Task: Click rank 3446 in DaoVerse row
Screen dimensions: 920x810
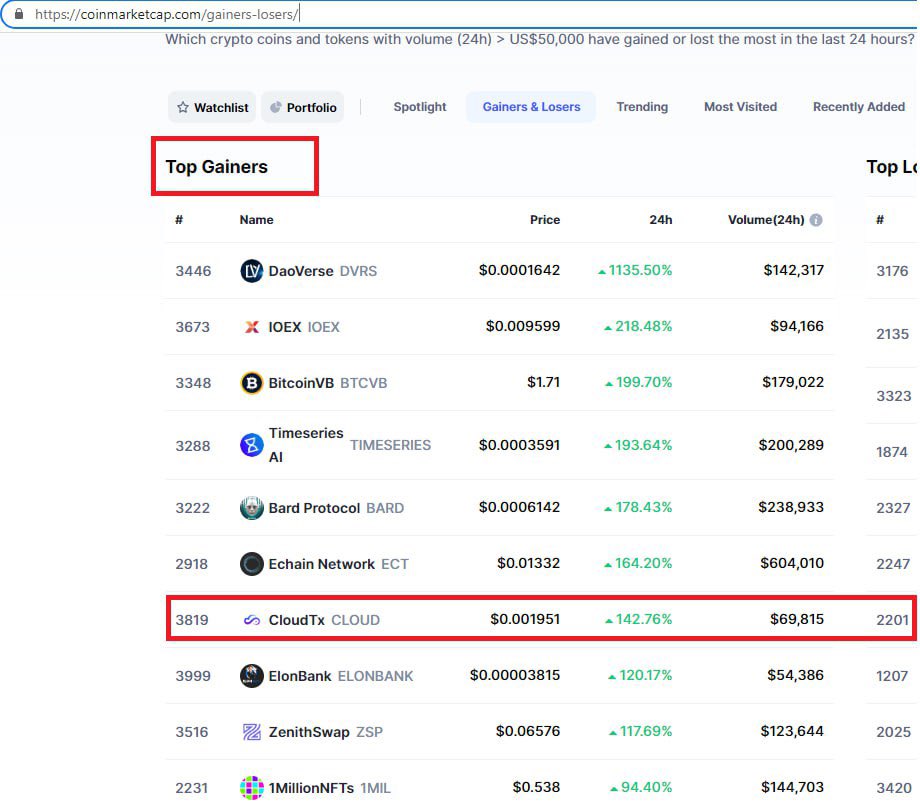Action: (x=193, y=271)
